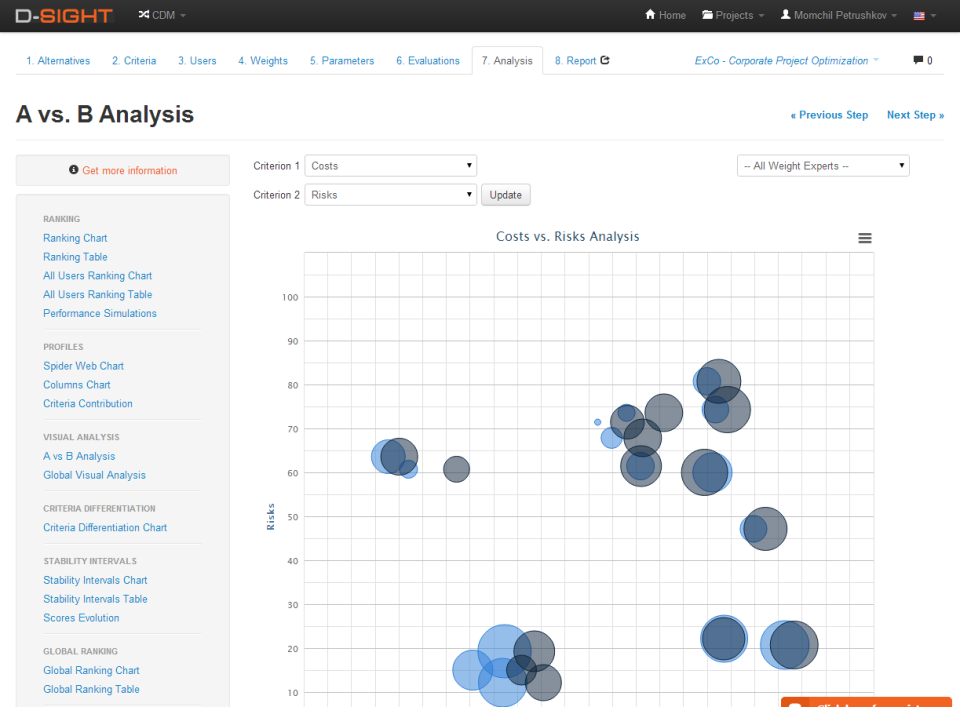This screenshot has width=960, height=707.
Task: Switch to the 5. Parameters tab
Action: click(342, 60)
